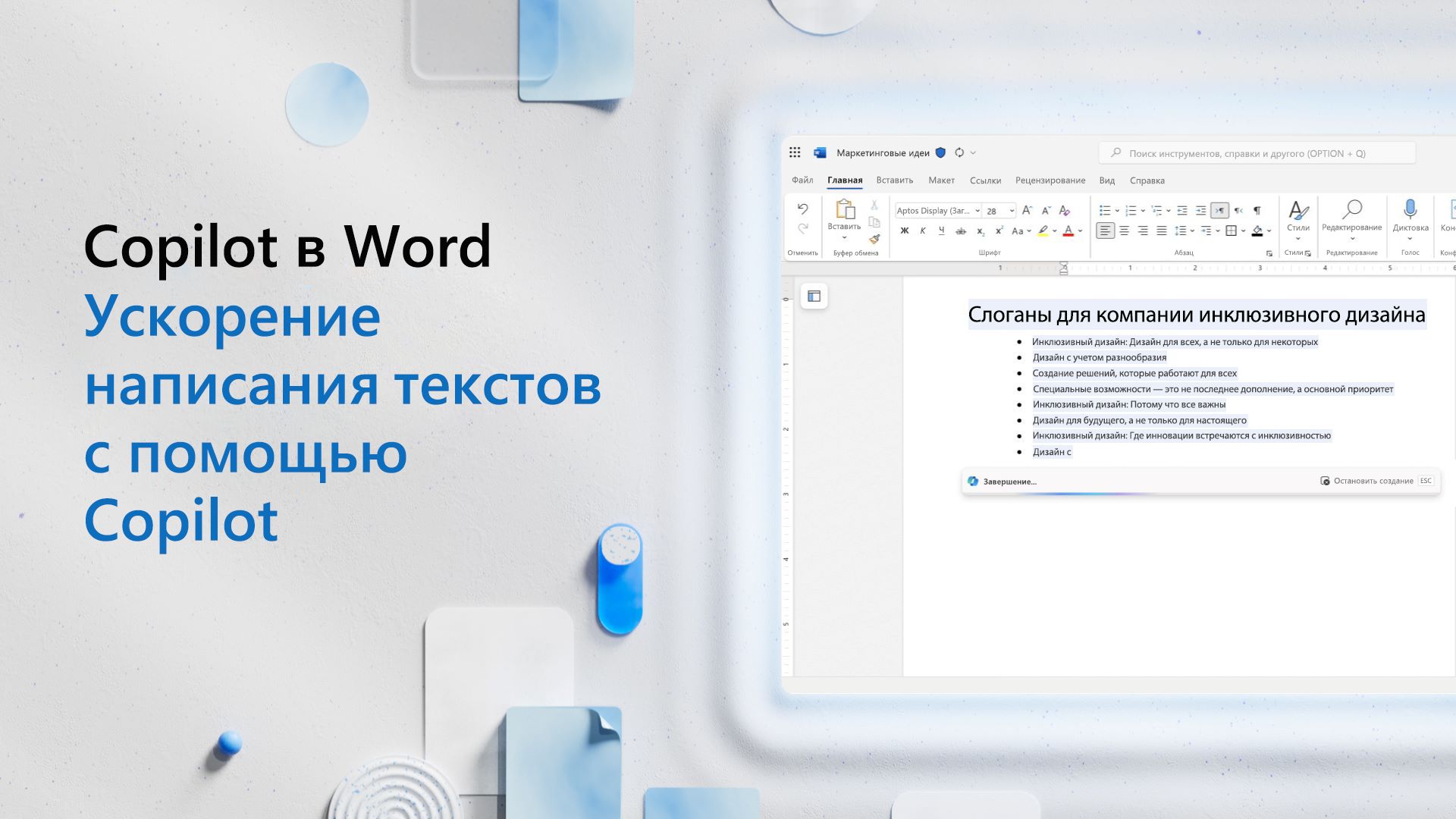Open the navigation pane icon beside document
The width and height of the screenshot is (1456, 819).
point(814,297)
